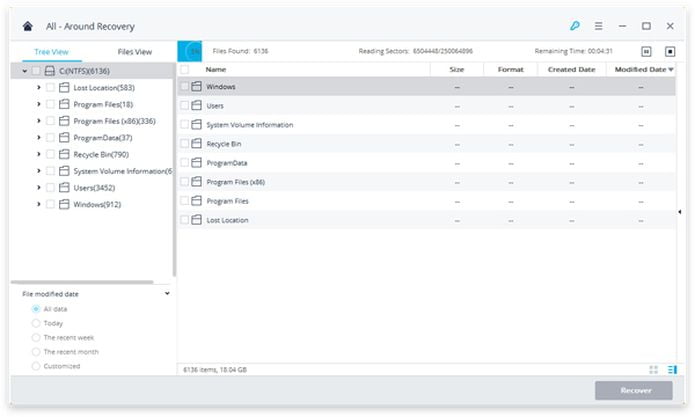Click the Recover button
This screenshot has height=417, width=695.
tap(634, 390)
